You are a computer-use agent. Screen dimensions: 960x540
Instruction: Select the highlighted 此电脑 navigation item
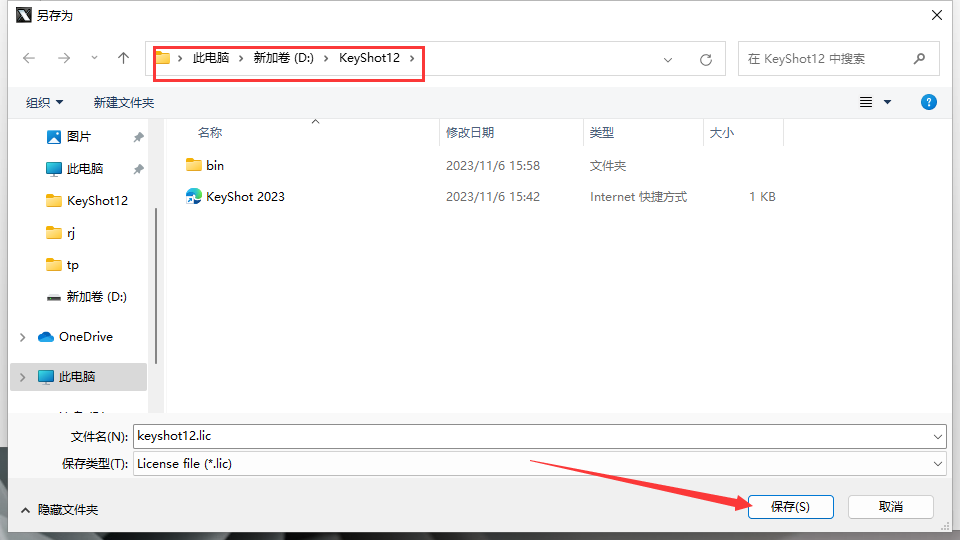tap(78, 377)
